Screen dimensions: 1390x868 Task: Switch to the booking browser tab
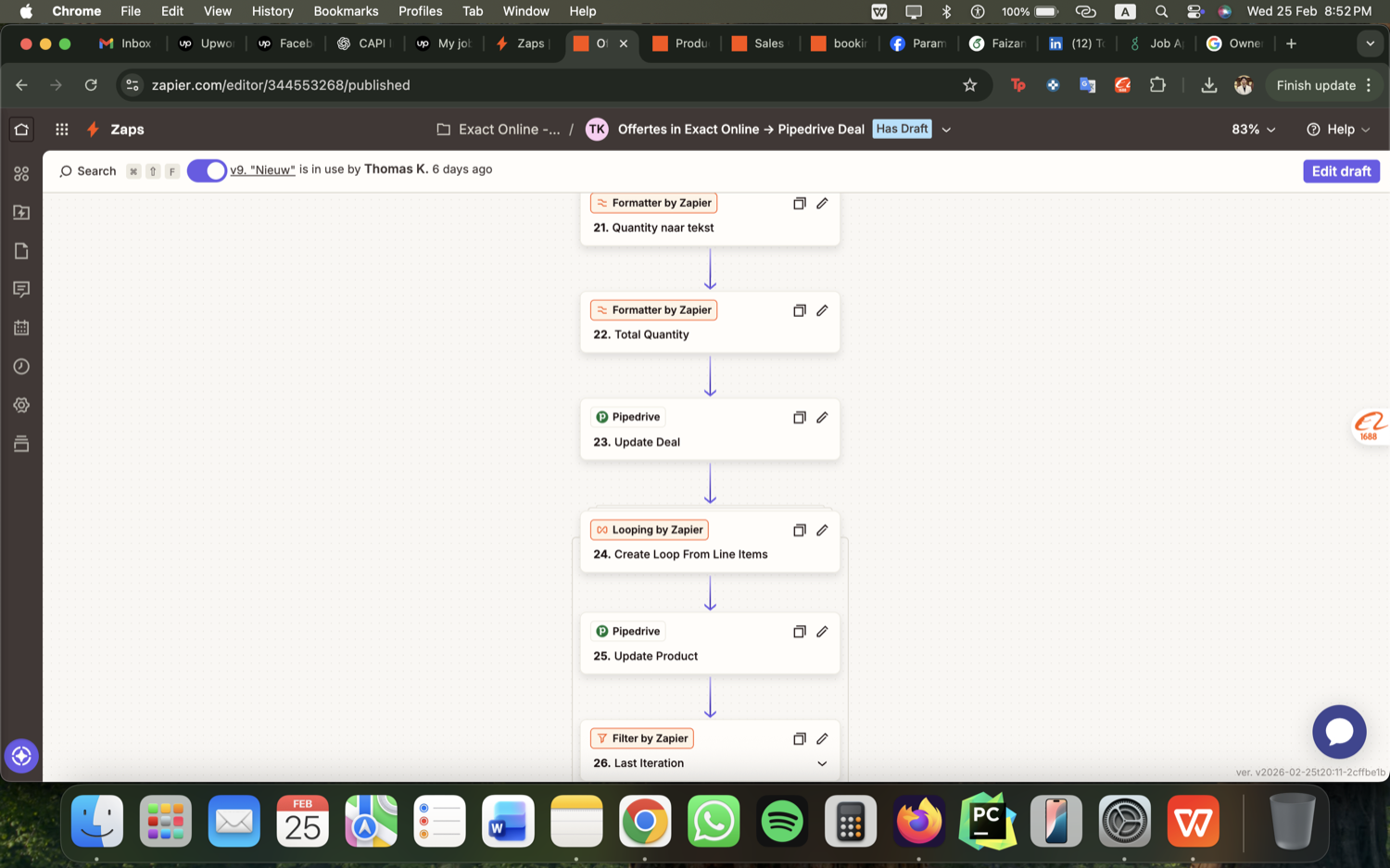(x=838, y=44)
